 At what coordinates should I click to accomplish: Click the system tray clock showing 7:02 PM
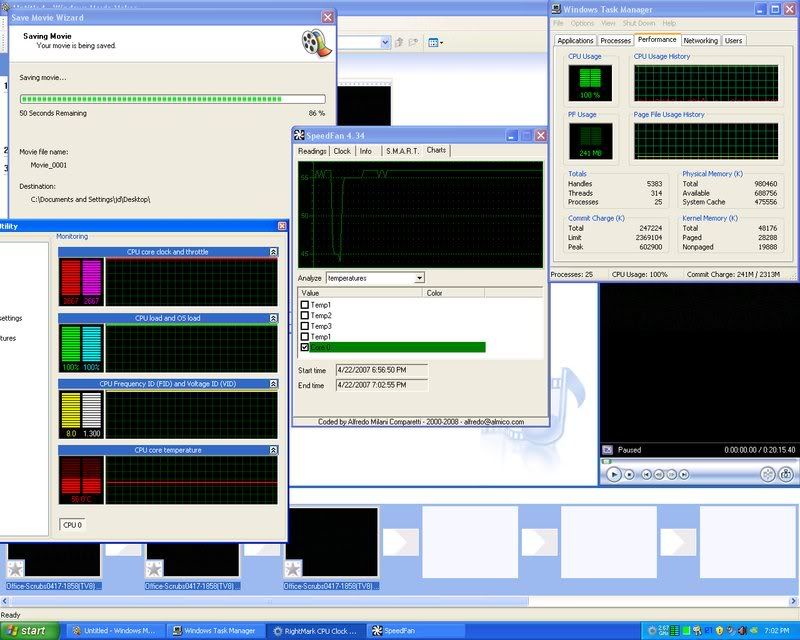click(777, 631)
